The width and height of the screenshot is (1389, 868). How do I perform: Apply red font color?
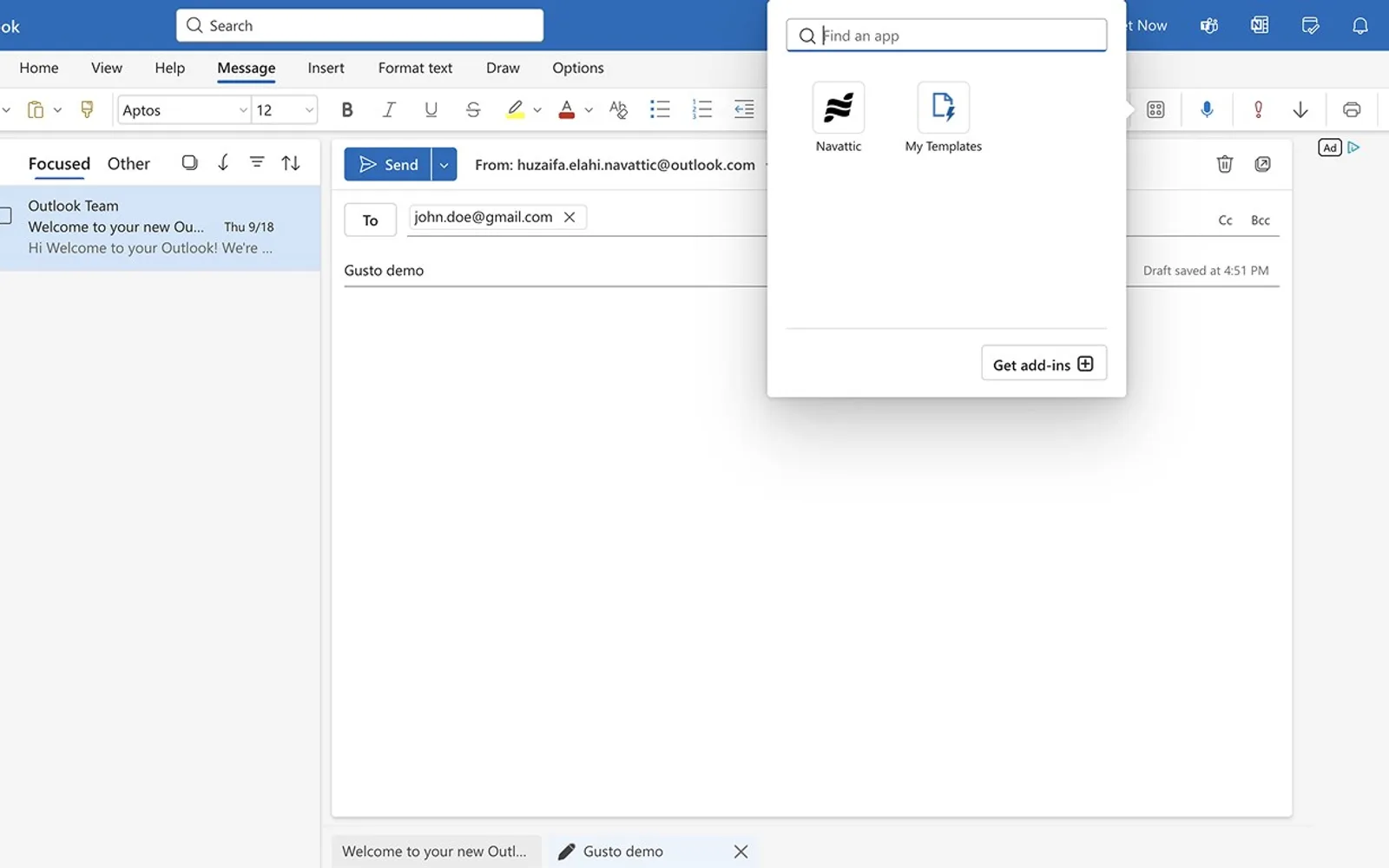point(566,109)
